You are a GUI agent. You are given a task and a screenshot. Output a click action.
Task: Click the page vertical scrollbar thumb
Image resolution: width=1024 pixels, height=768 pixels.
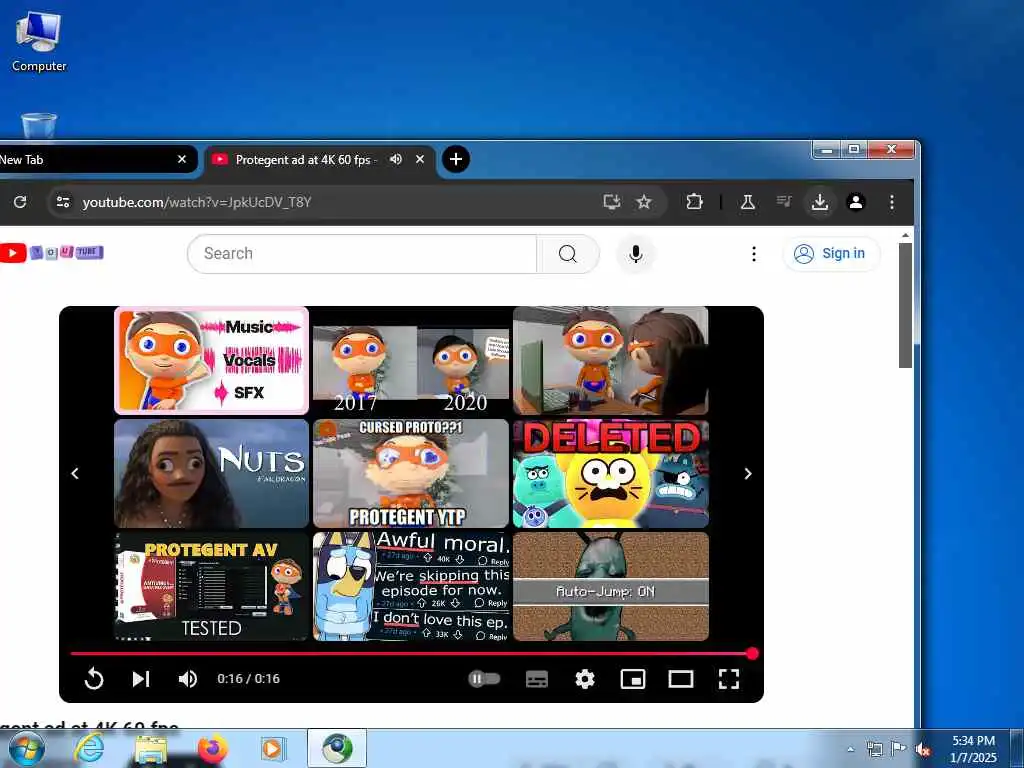pyautogui.click(x=905, y=305)
